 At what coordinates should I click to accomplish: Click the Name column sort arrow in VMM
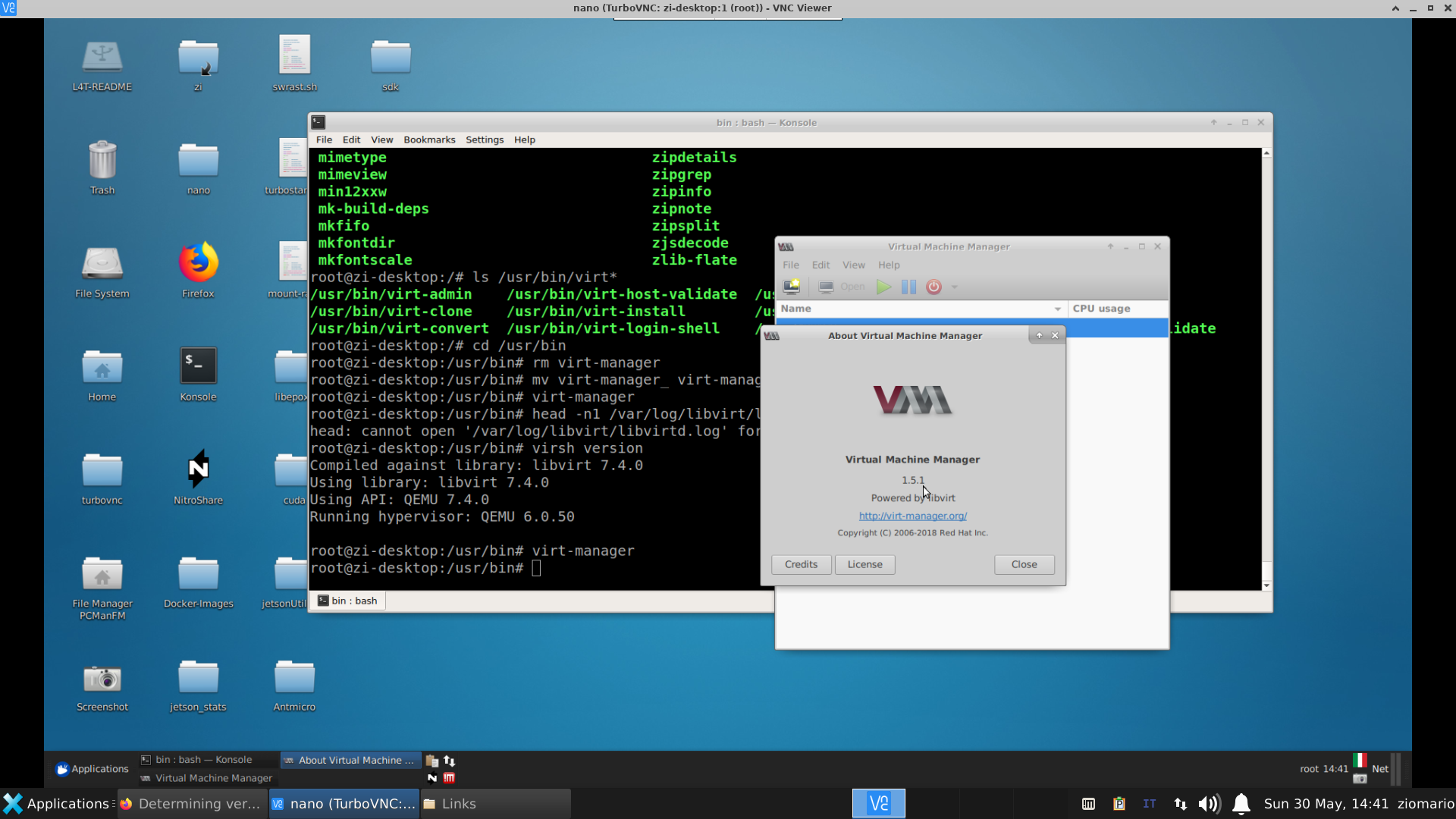(1058, 309)
